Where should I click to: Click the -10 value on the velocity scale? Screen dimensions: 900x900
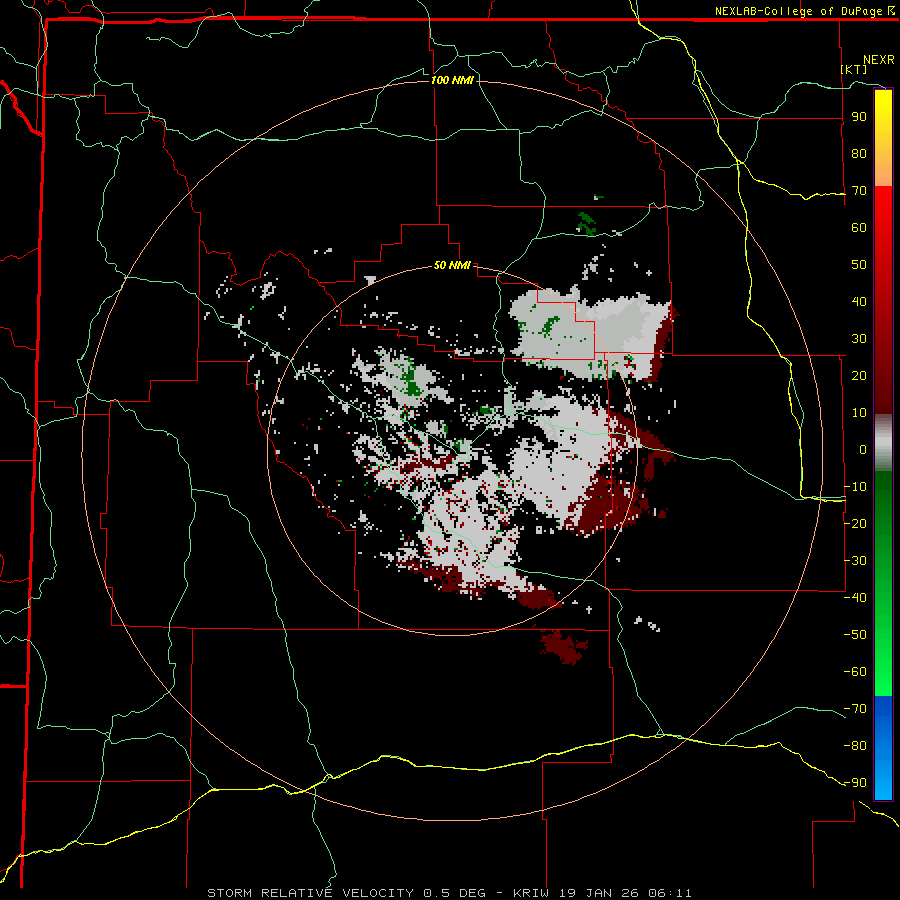[x=855, y=487]
